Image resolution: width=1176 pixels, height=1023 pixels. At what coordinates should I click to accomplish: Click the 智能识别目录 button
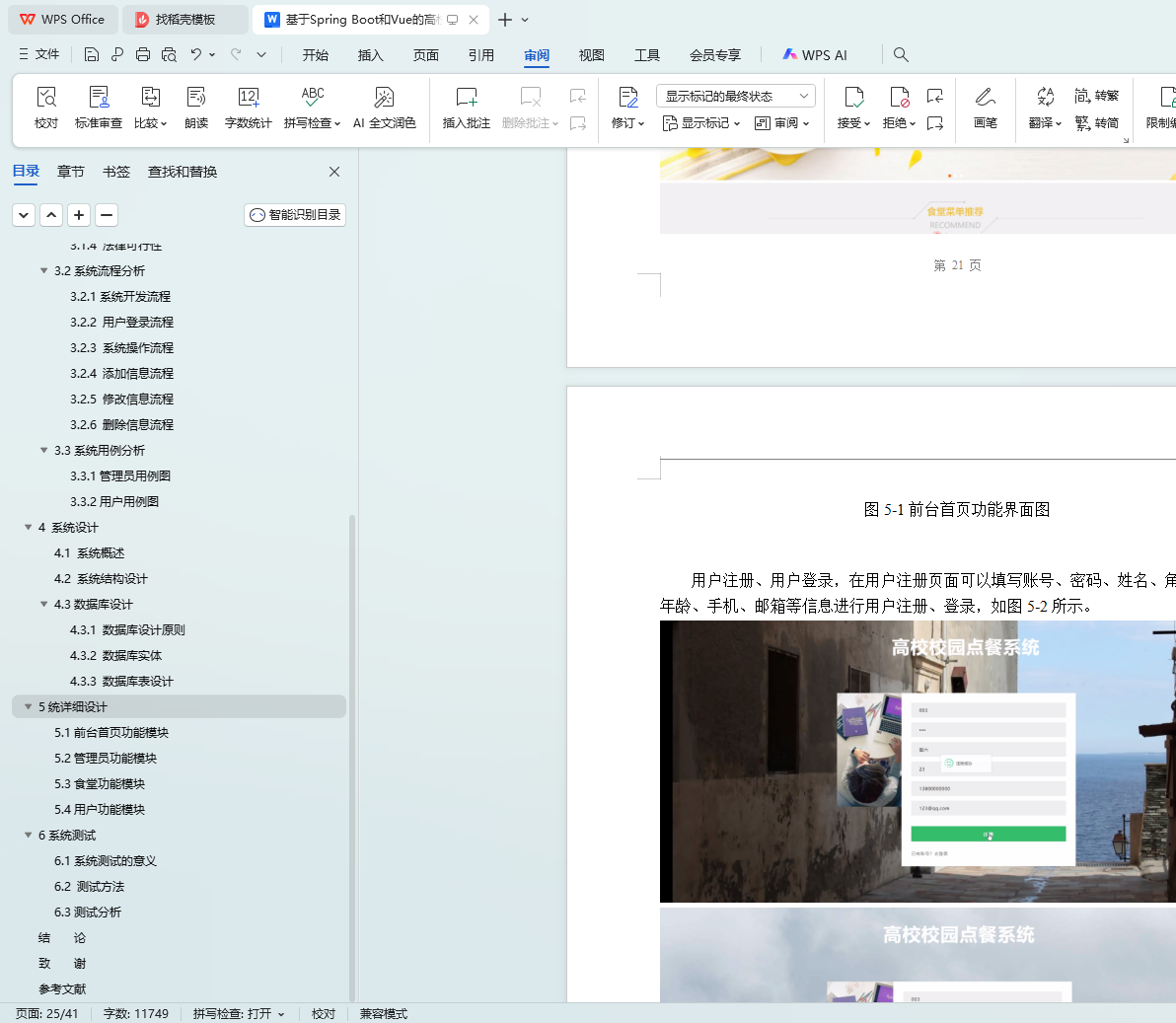tap(295, 215)
